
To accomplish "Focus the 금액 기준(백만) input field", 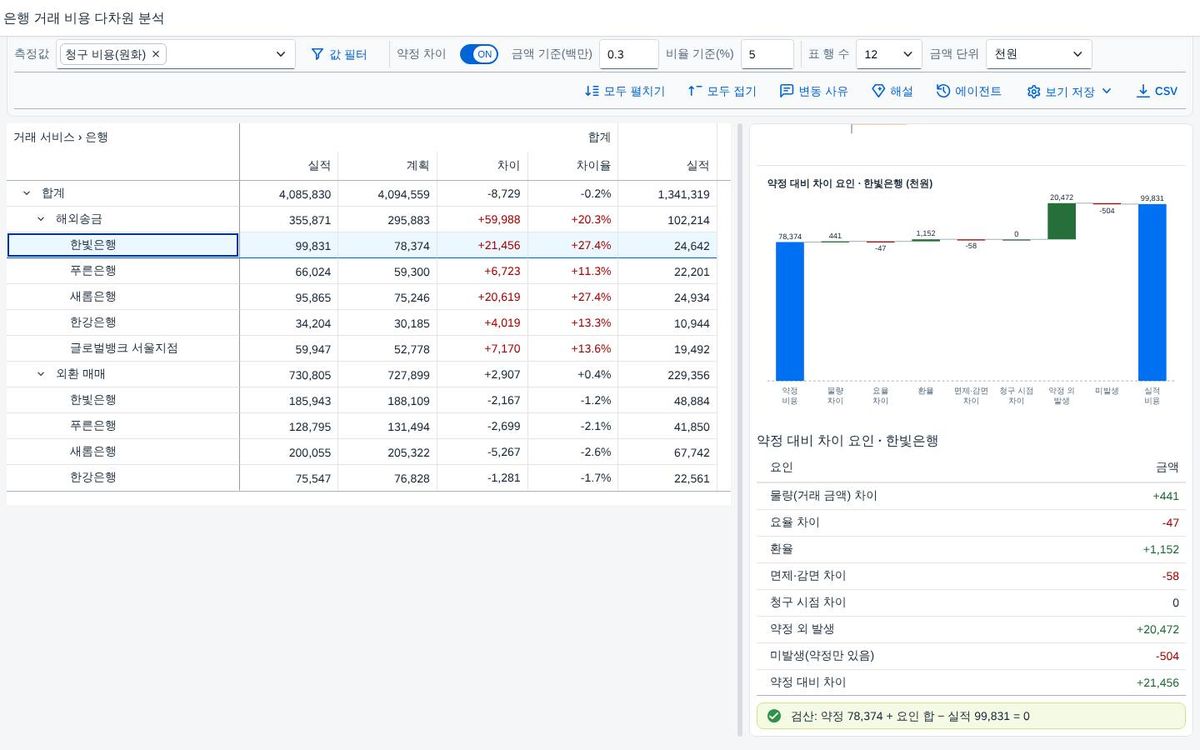I will [x=629, y=54].
